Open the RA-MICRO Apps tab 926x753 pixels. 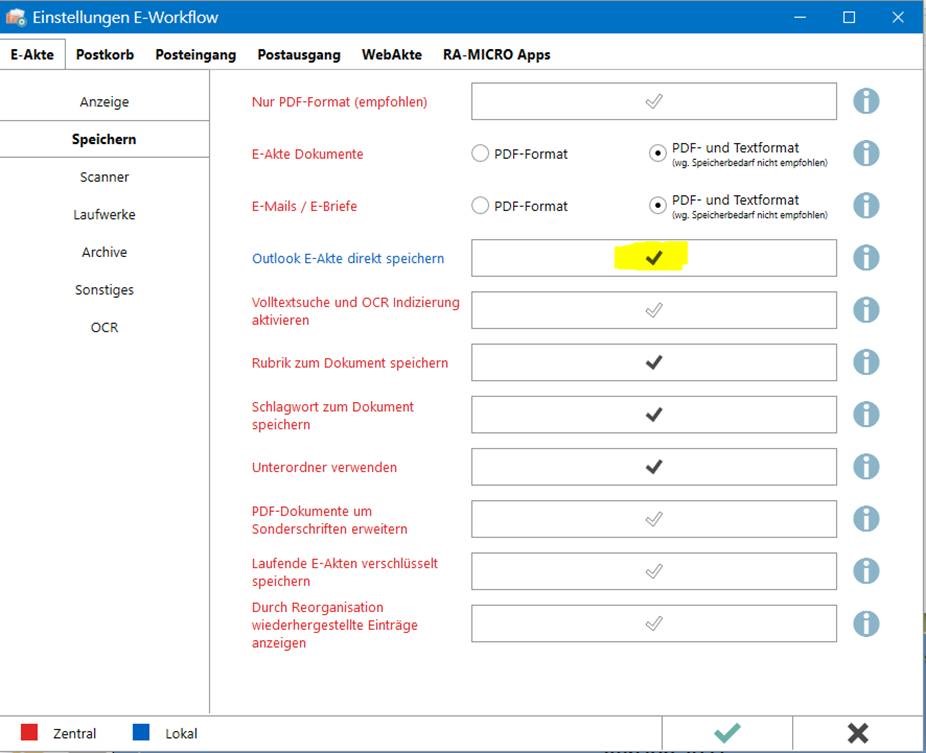click(x=497, y=54)
